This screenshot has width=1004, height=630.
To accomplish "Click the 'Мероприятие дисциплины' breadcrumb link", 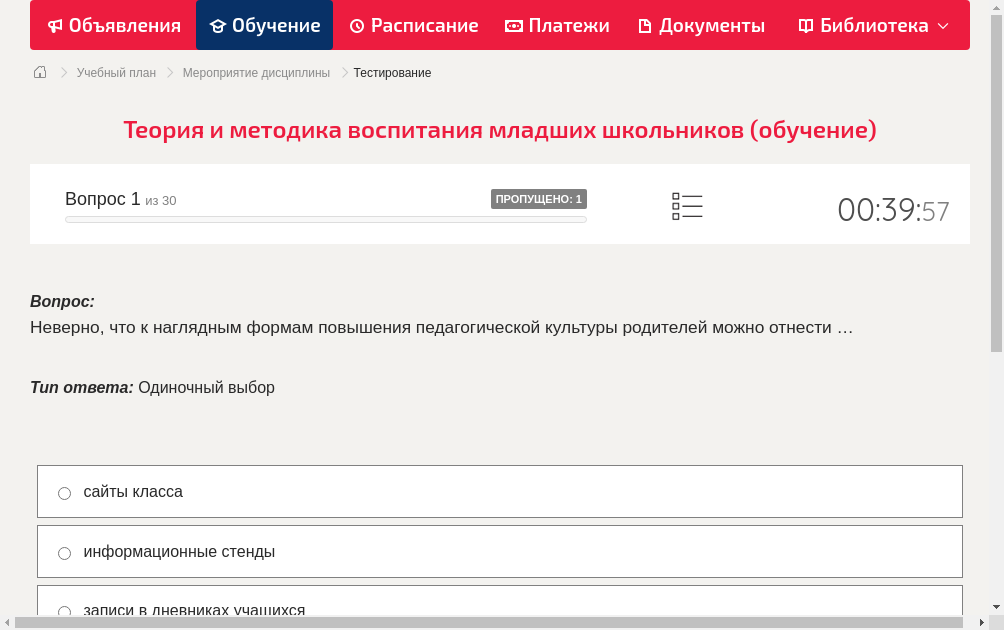I will tap(256, 72).
